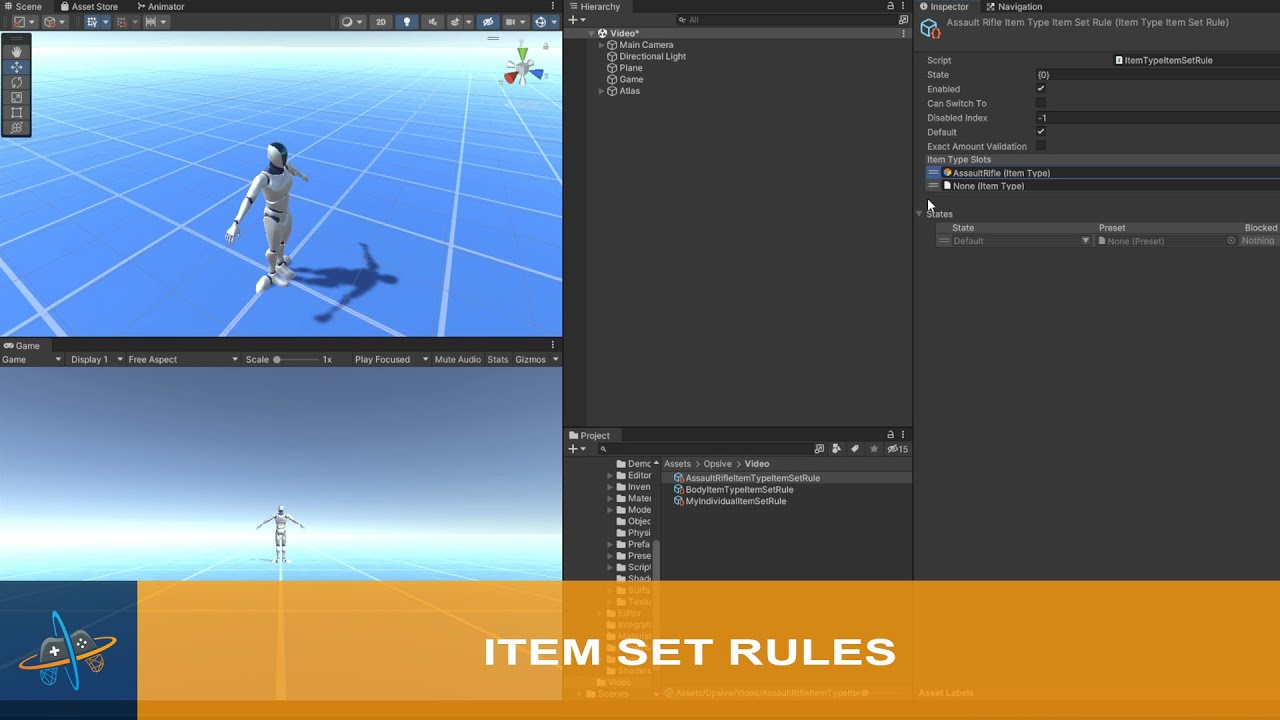
Task: Toggle the scene gizmo lock icon
Action: click(x=546, y=45)
